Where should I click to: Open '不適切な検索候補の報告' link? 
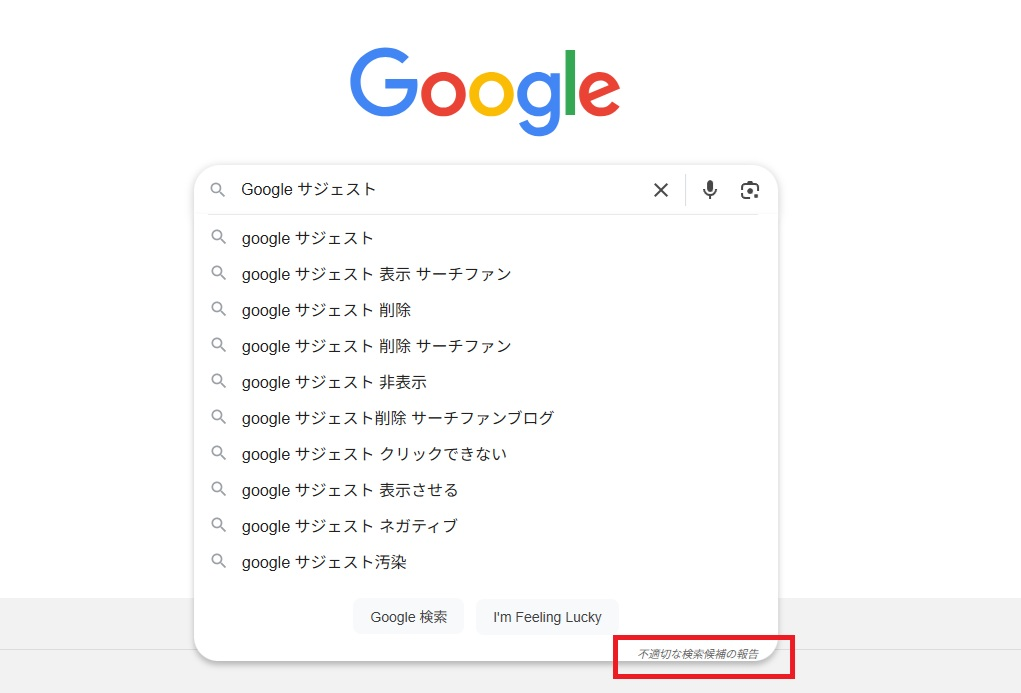(x=698, y=654)
